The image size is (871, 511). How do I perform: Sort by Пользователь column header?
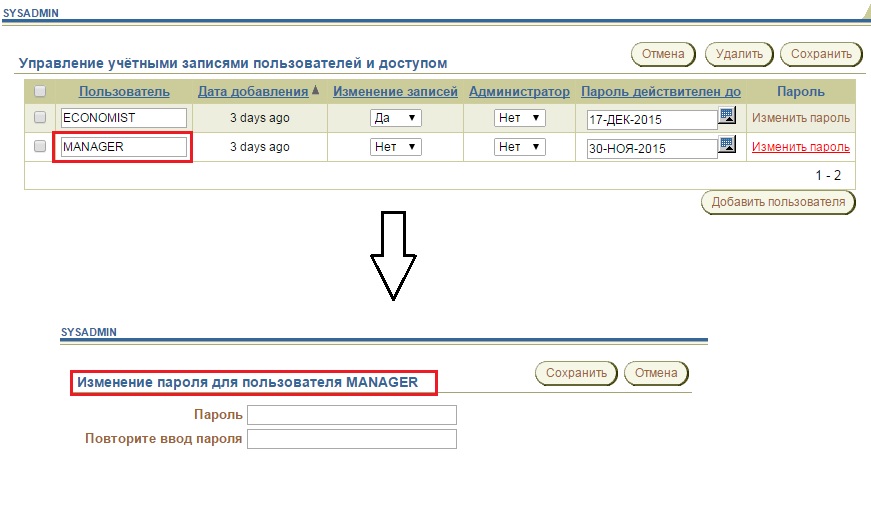(x=124, y=92)
